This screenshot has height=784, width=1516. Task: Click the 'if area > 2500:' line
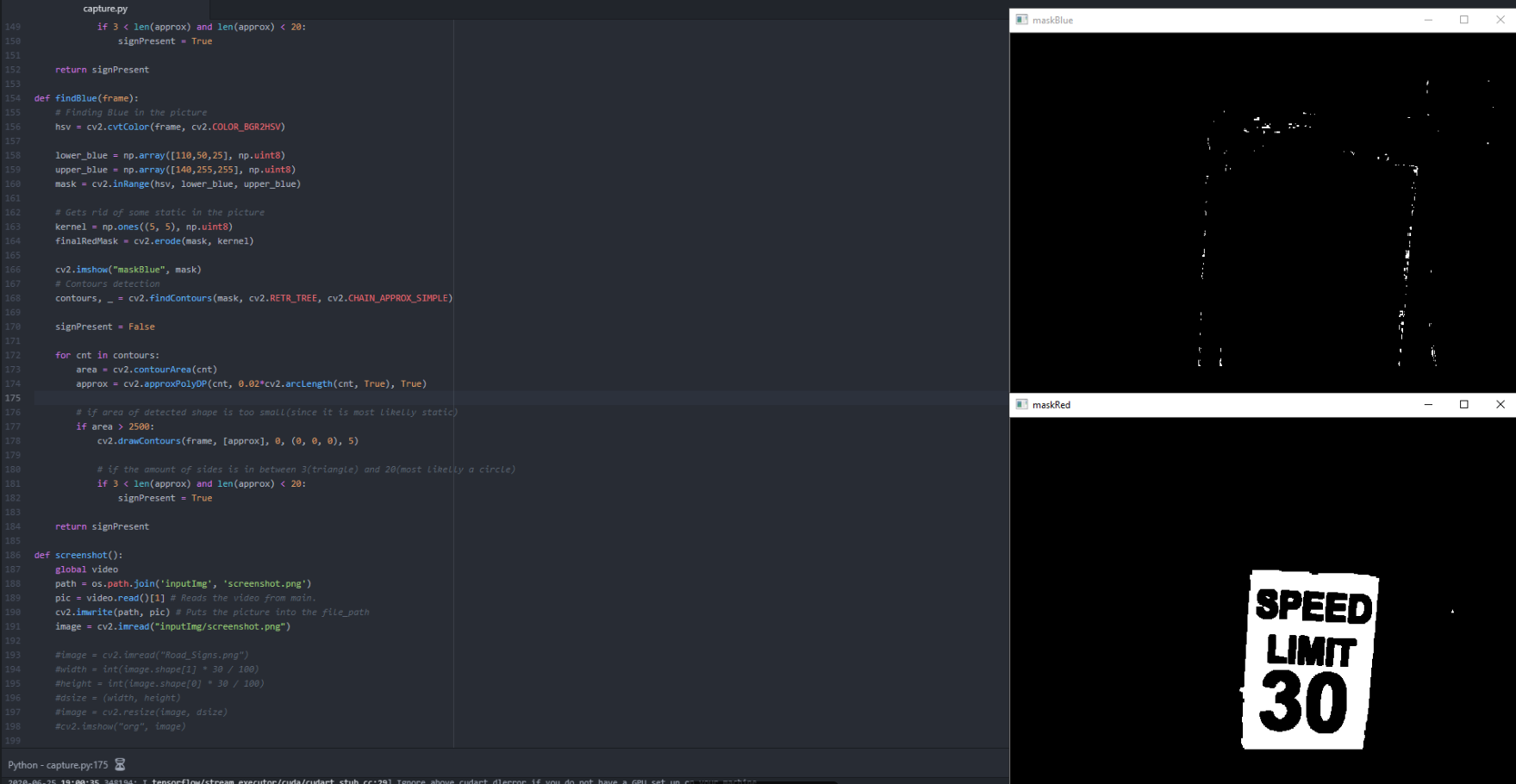tap(115, 426)
